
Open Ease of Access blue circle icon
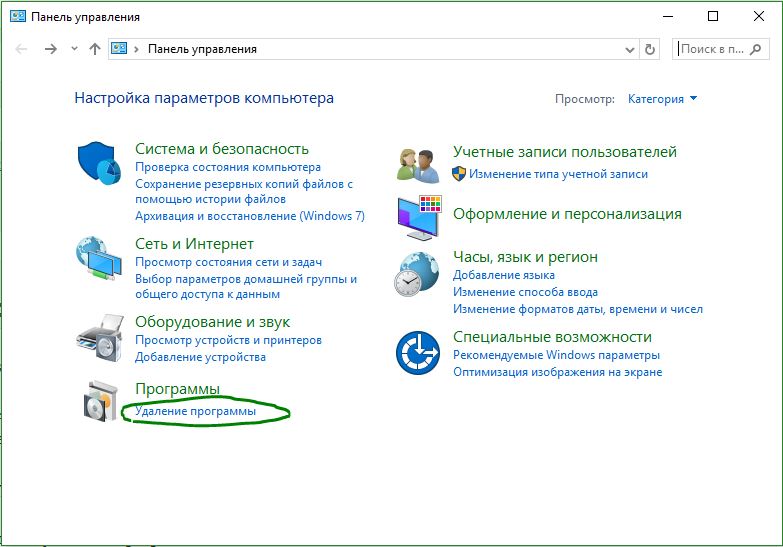[417, 353]
